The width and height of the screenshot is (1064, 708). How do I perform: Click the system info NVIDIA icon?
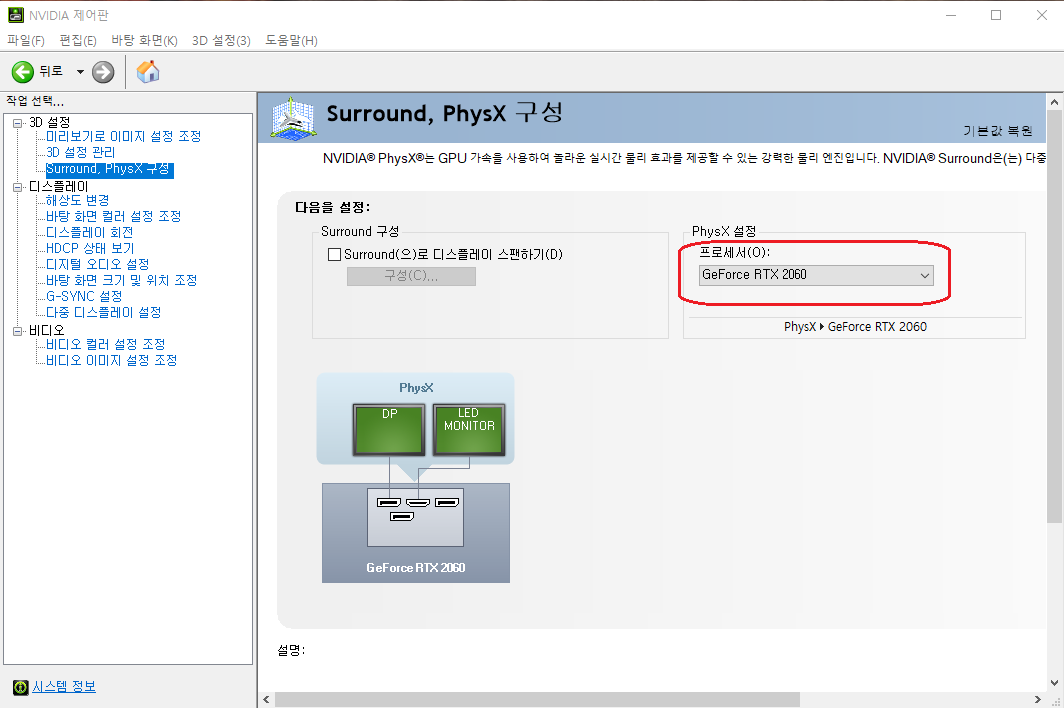coord(21,687)
